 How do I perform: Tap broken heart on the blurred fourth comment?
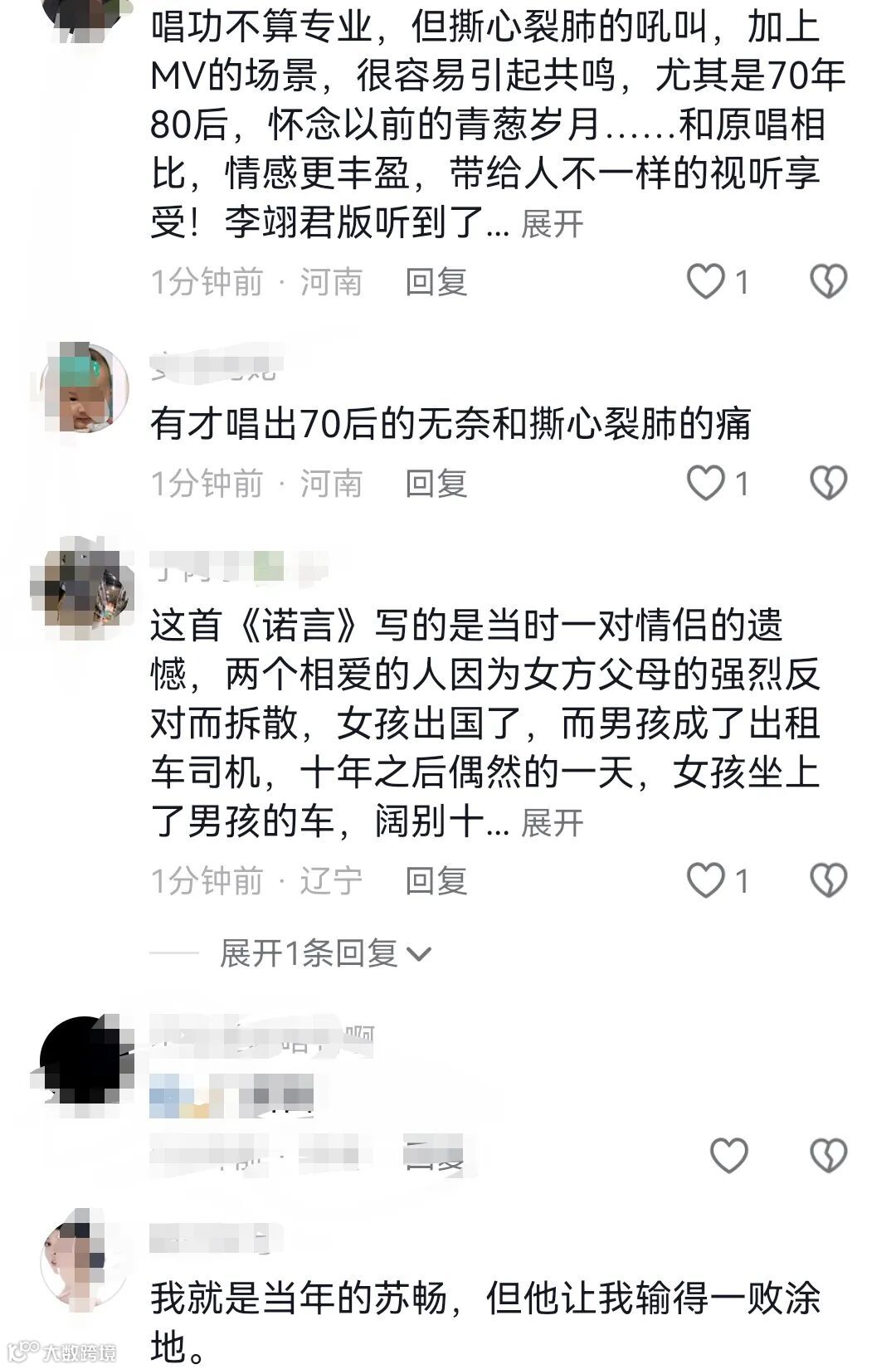click(x=828, y=1155)
